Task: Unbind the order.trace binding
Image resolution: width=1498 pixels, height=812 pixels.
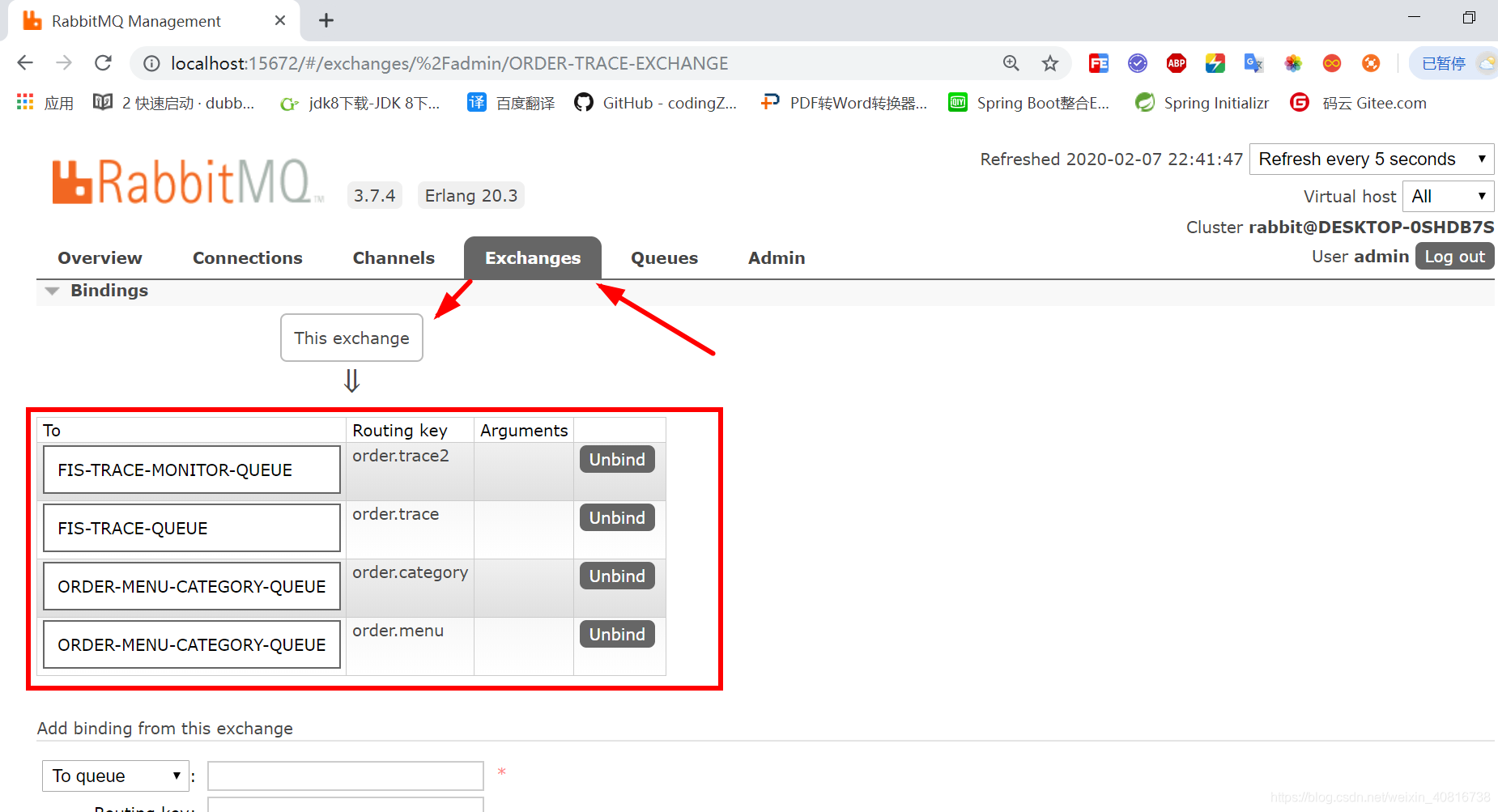Action: (617, 517)
